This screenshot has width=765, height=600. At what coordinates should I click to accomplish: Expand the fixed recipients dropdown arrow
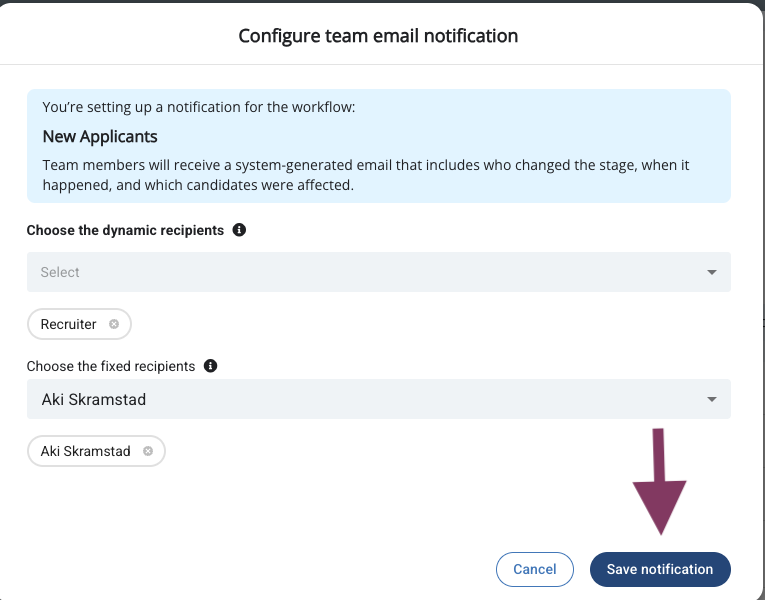point(711,400)
